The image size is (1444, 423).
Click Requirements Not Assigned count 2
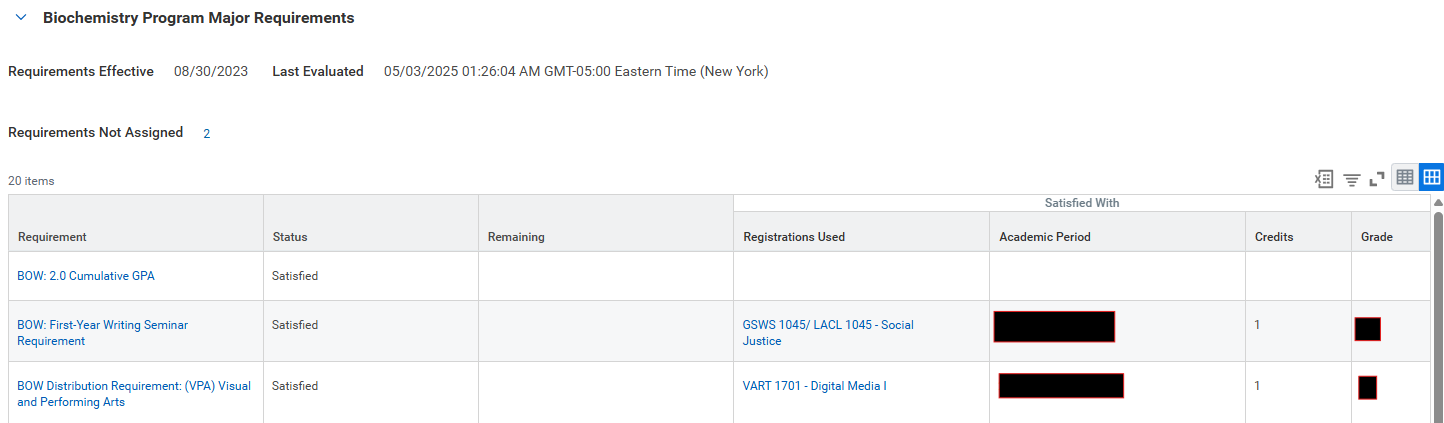[207, 134]
